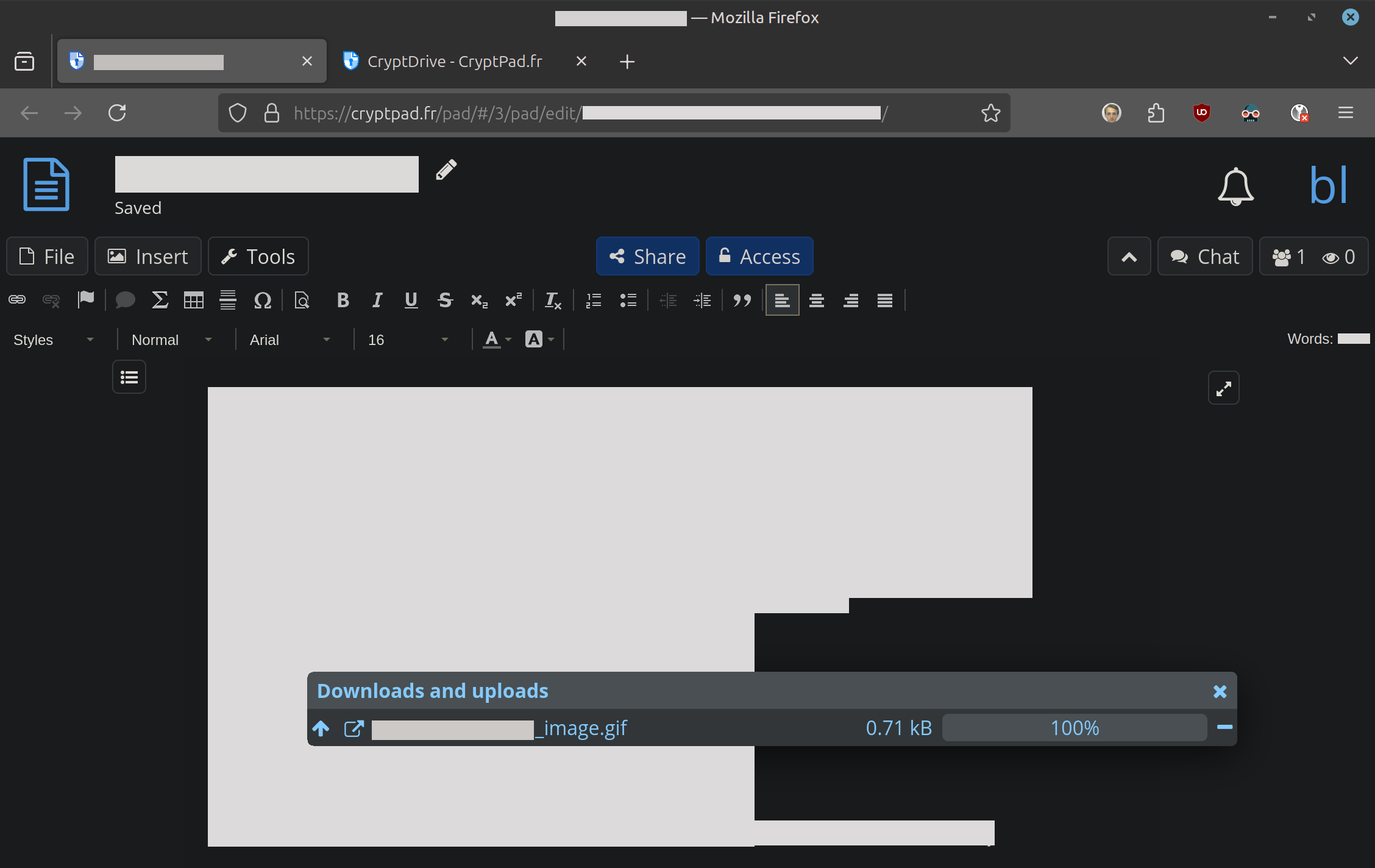Screen dimensions: 1375x868
Task: Insert a math formula with Sigma icon
Action: point(160,300)
